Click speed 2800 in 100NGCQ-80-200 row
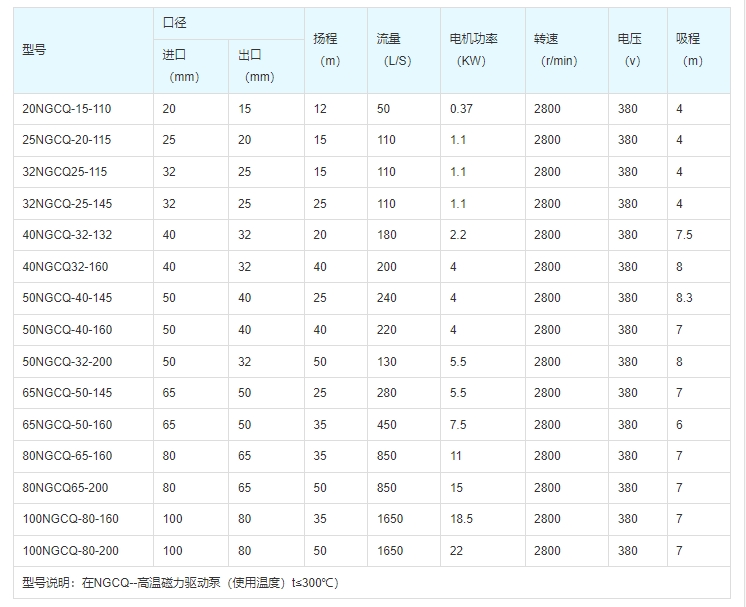The height and width of the screenshot is (607, 746). point(547,550)
